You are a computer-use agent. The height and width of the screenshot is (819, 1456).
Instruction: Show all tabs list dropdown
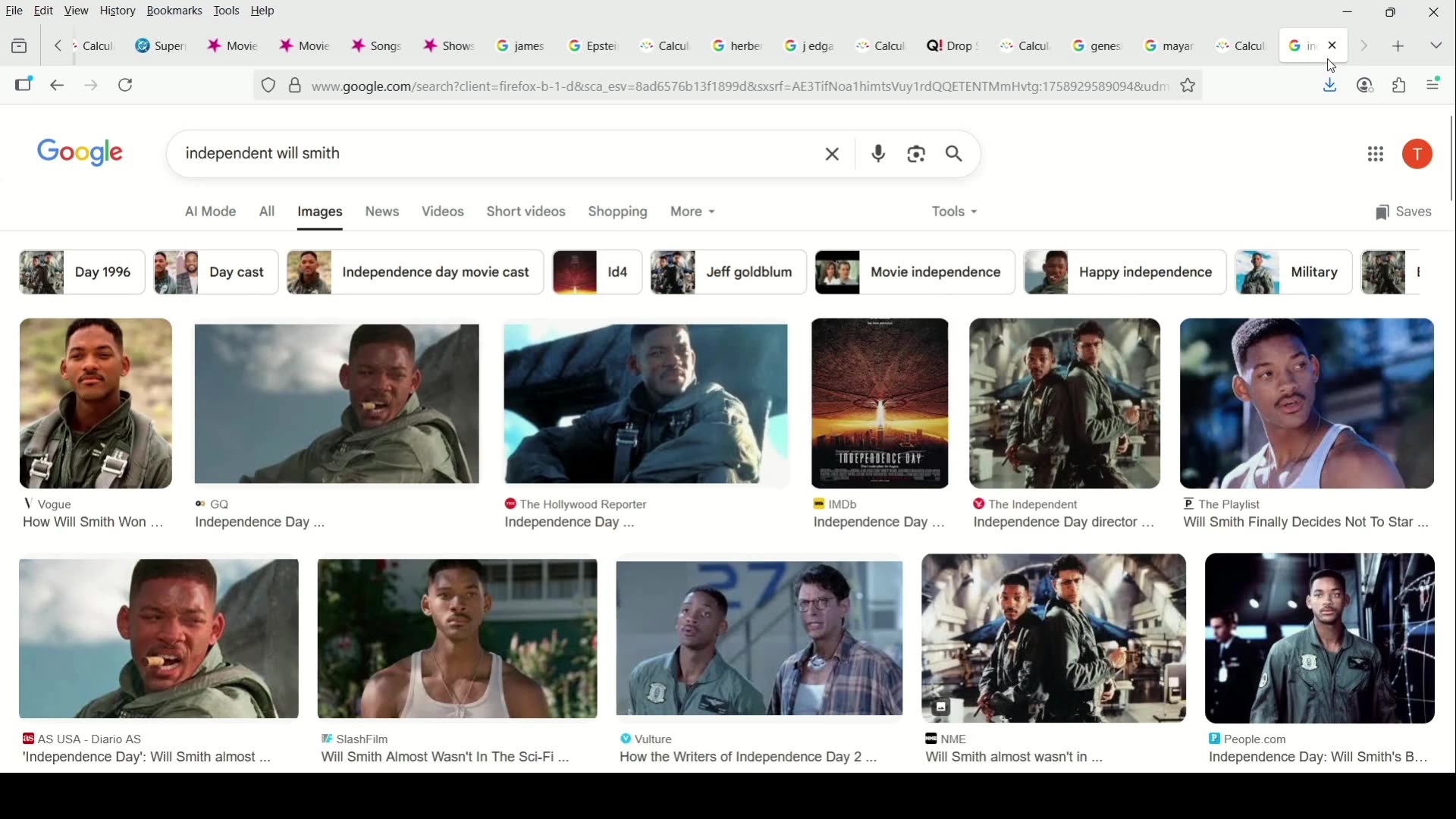pos(1436,46)
